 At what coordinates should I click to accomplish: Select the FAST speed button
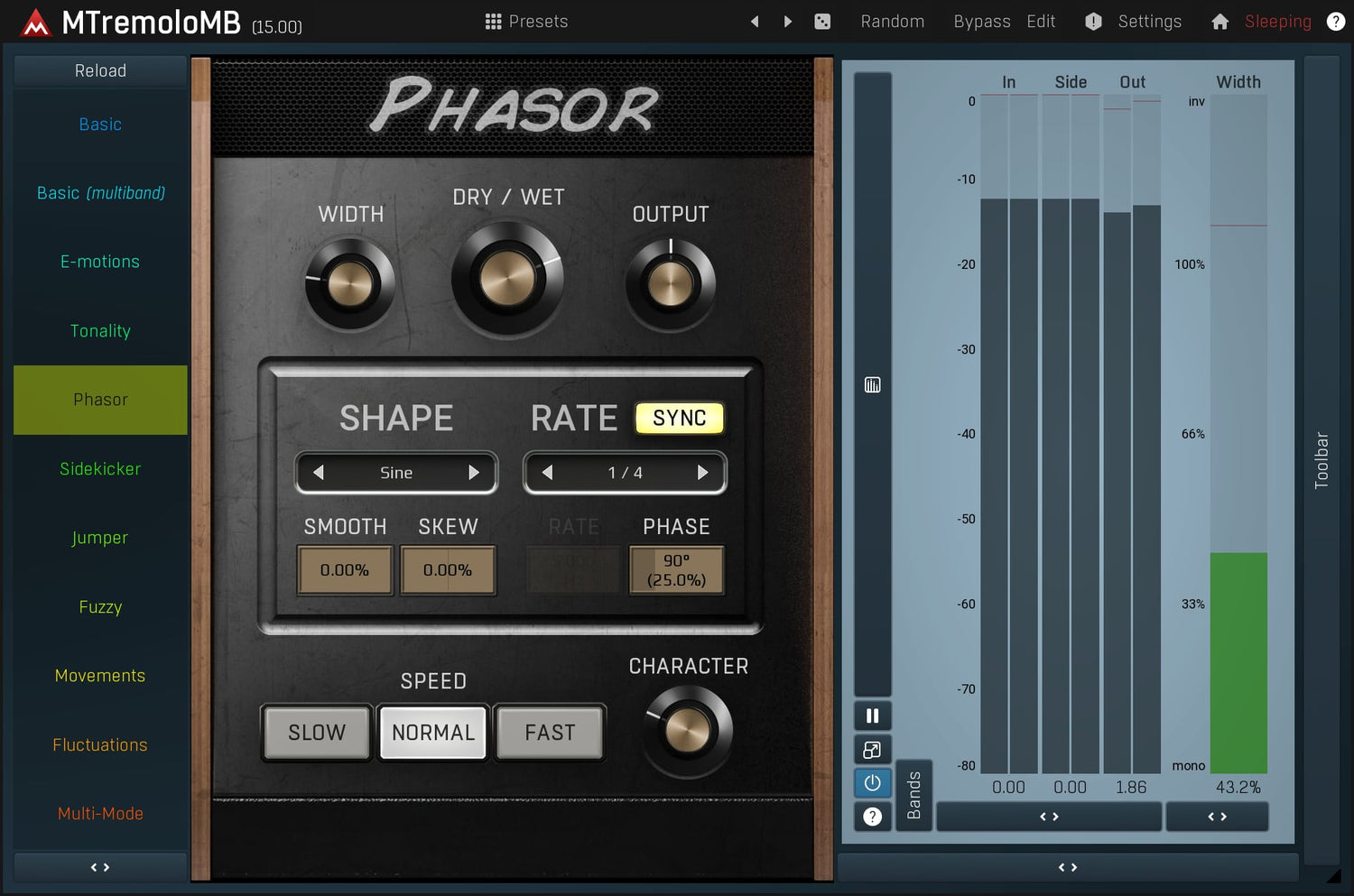tap(550, 733)
